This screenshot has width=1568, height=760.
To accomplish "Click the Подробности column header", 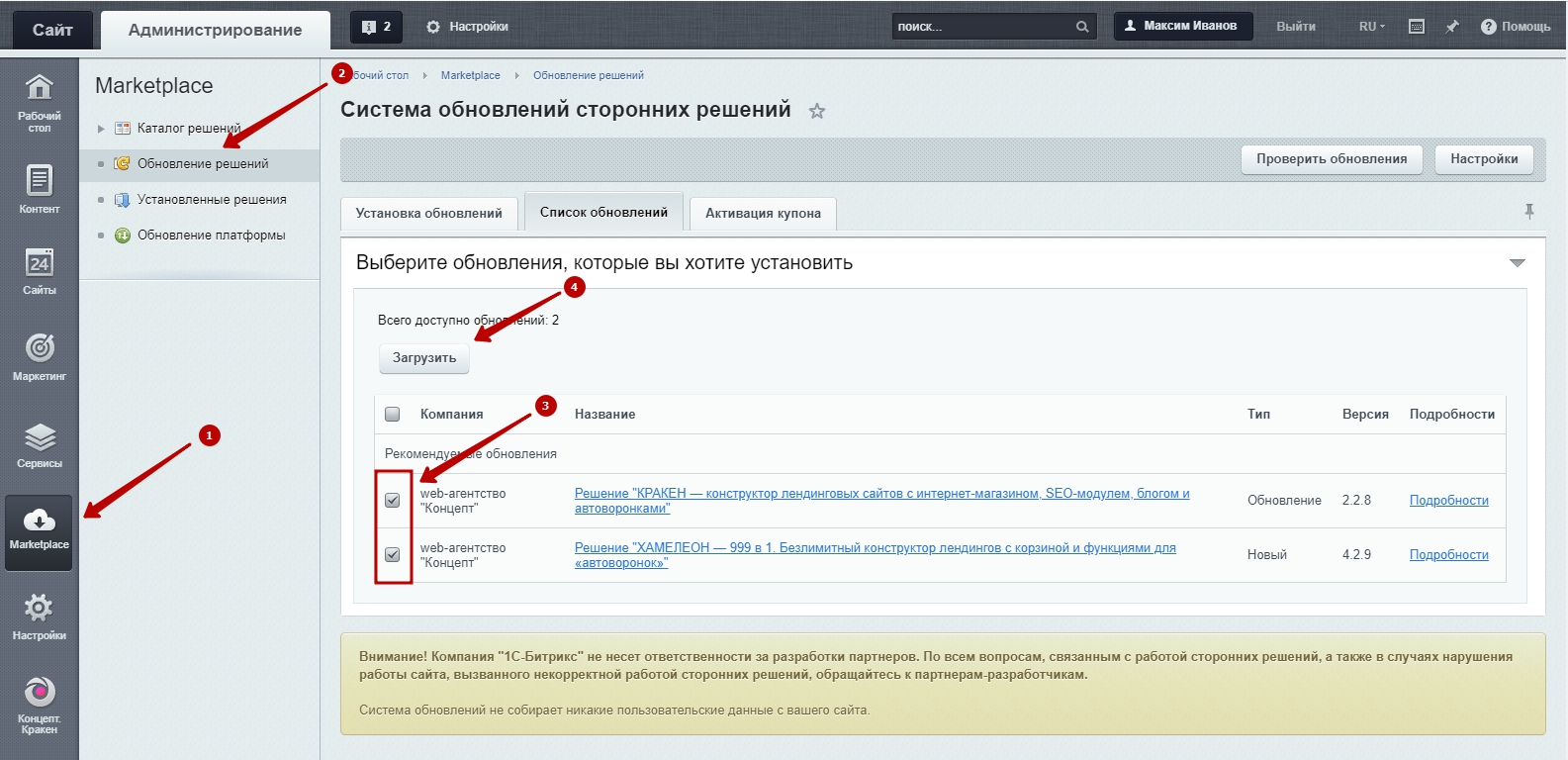I will click(1452, 415).
